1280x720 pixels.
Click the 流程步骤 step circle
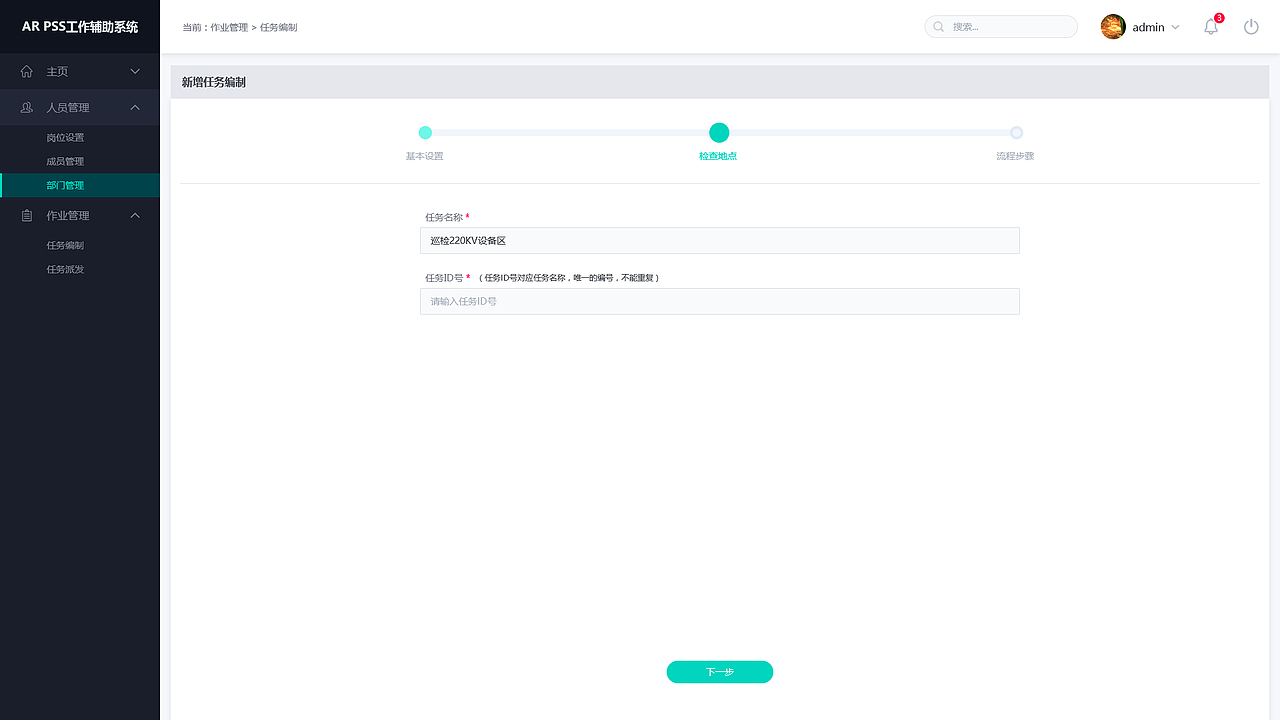[x=1016, y=132]
